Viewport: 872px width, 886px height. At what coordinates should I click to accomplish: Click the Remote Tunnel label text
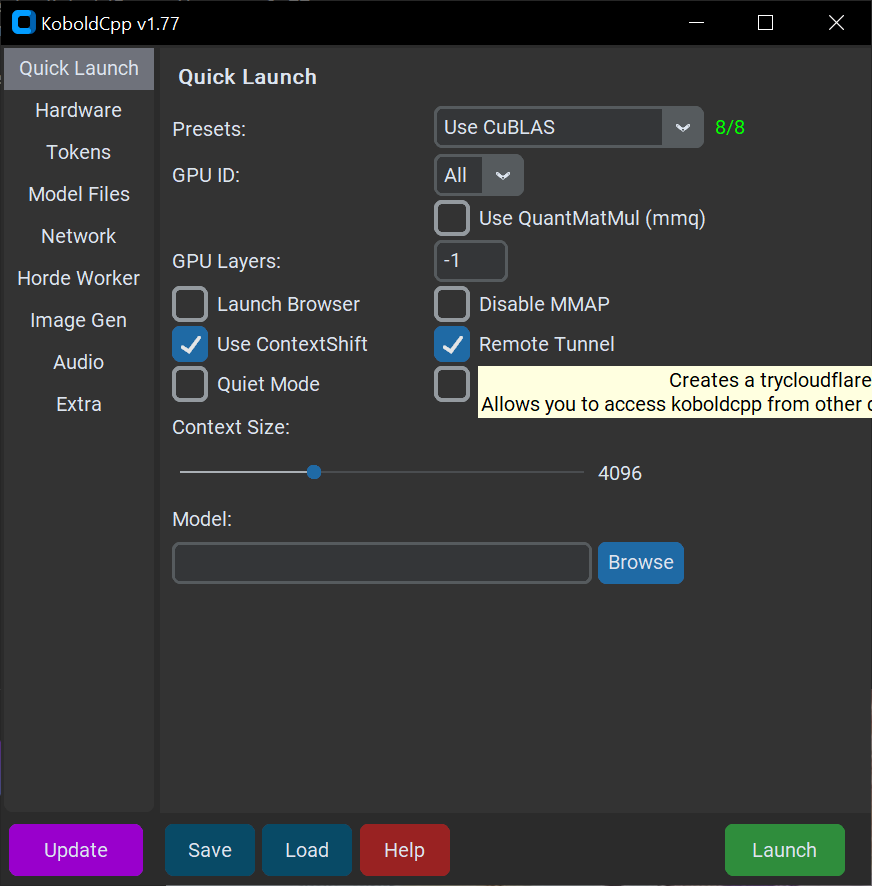[546, 344]
